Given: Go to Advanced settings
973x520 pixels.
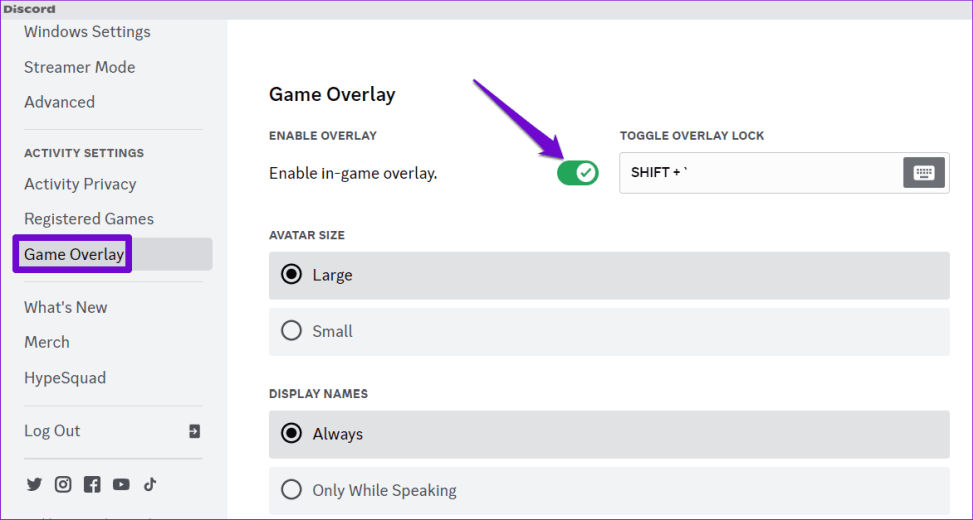Looking at the screenshot, I should [60, 102].
